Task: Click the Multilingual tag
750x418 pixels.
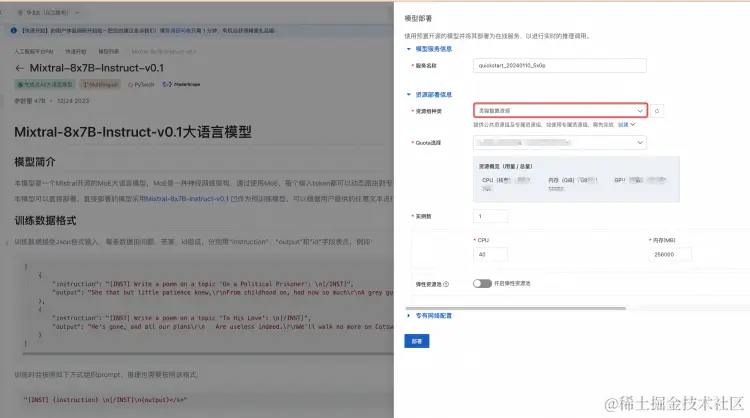Action: [x=100, y=85]
